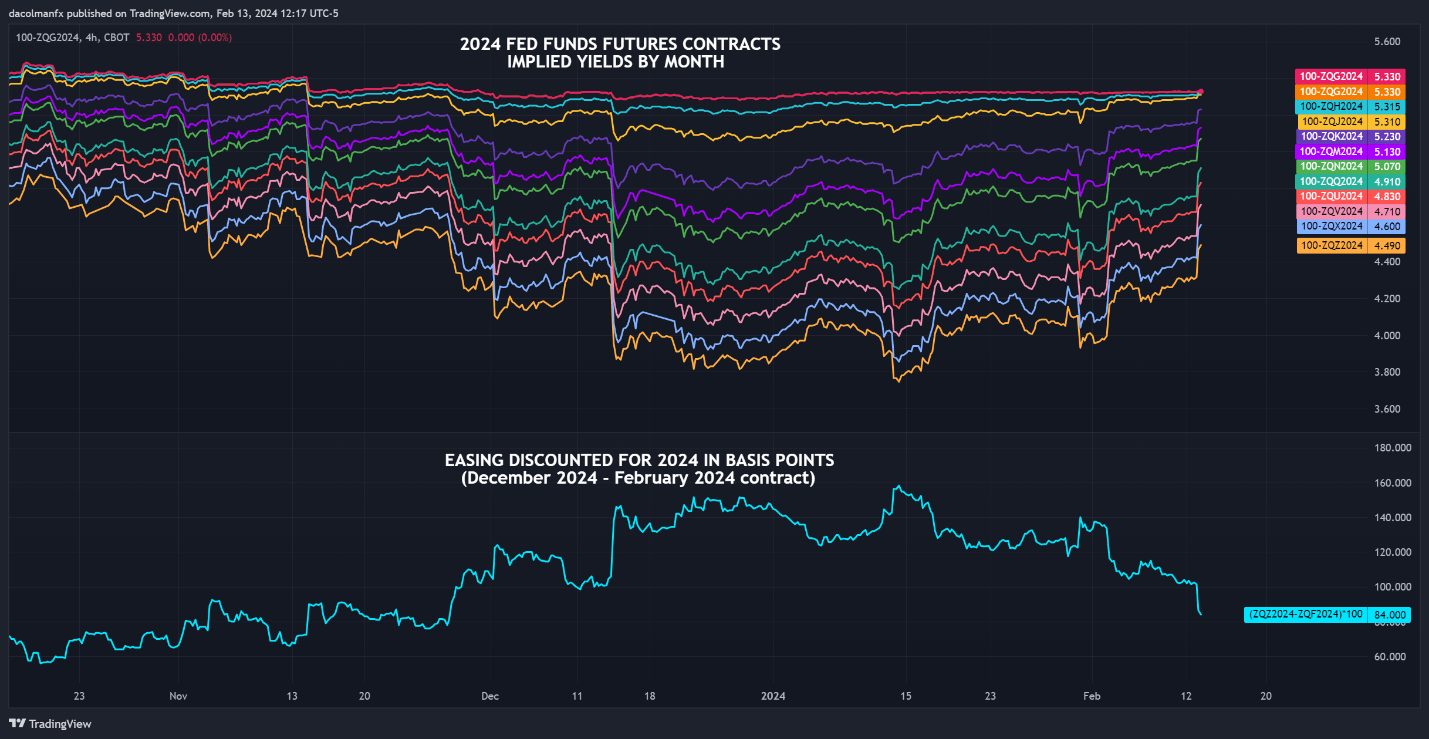This screenshot has width=1429, height=739.
Task: Select the 100-ZQZ2024 4.490 label
Action: pos(1350,245)
